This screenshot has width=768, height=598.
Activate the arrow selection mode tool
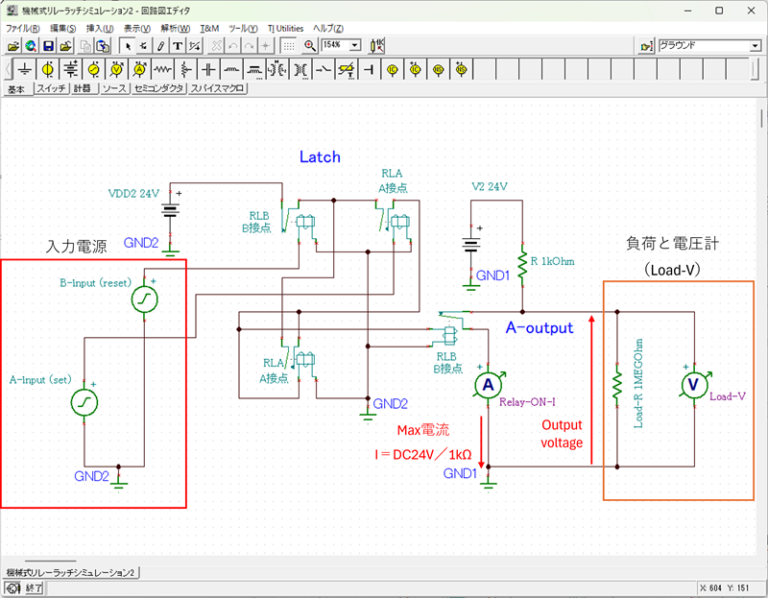coord(128,46)
